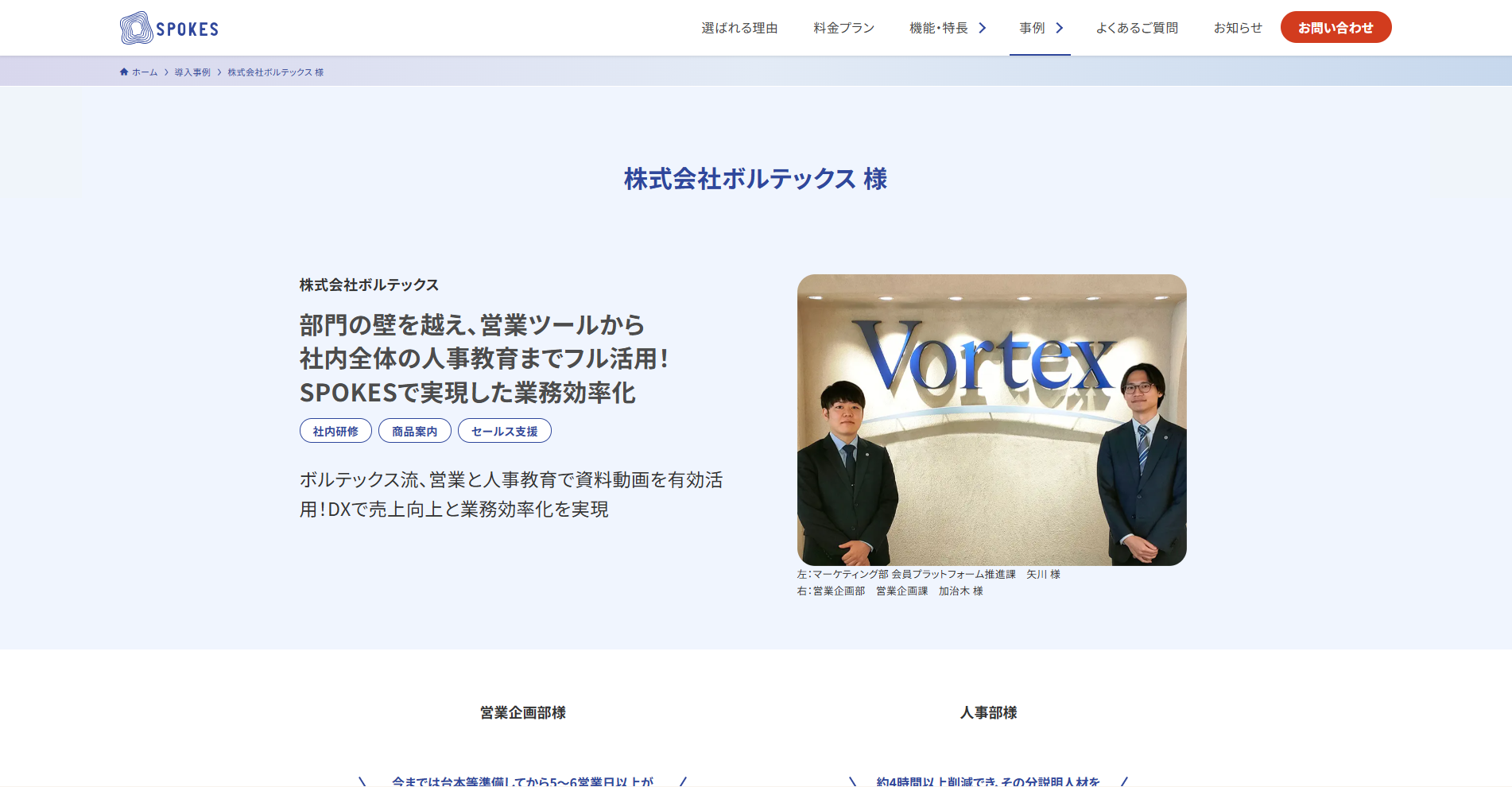The image size is (1512, 787).
Task: Click the 人事部様 section heading
Action: 988,713
